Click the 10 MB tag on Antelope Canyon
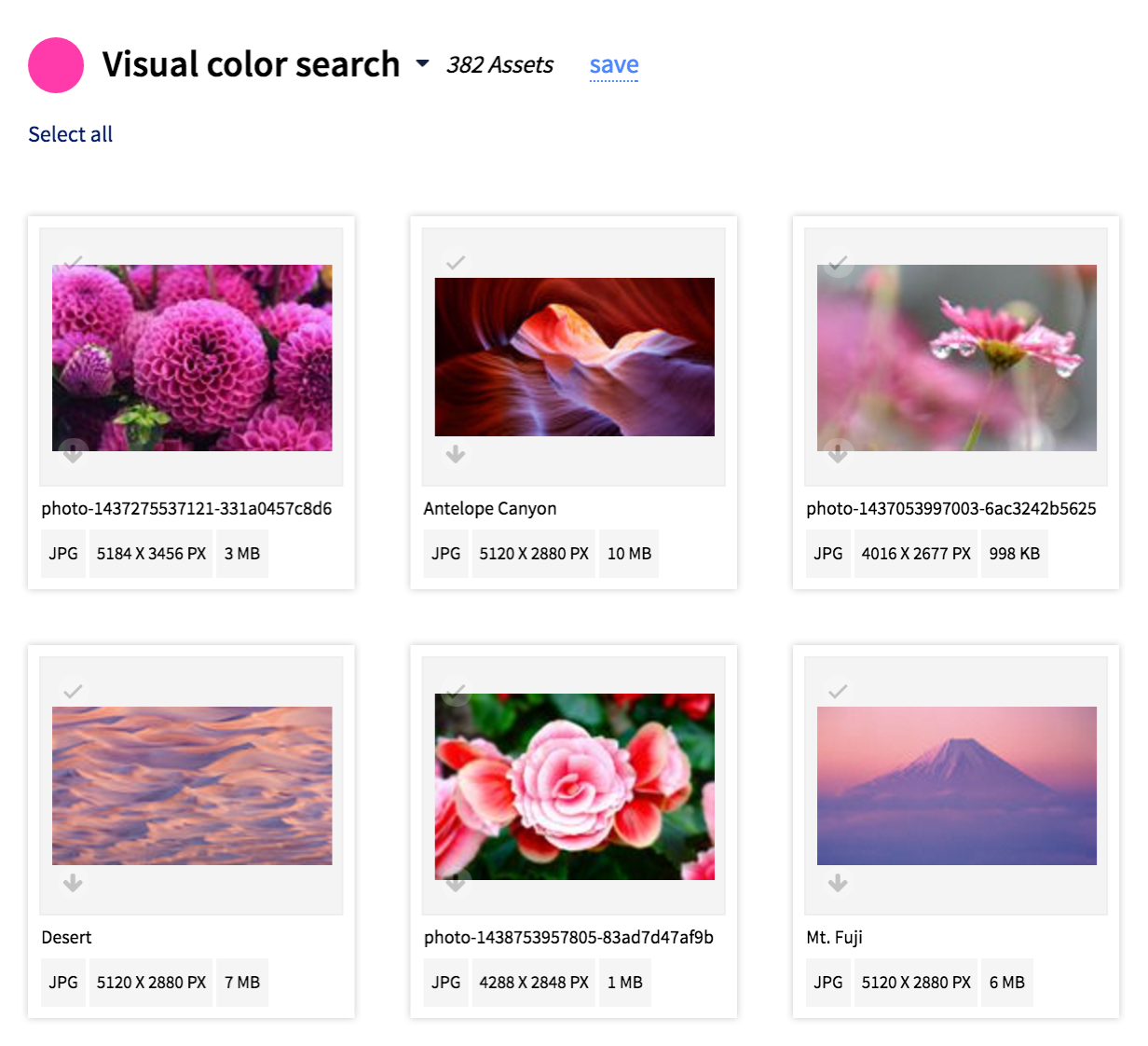The height and width of the screenshot is (1046, 1148). [629, 554]
